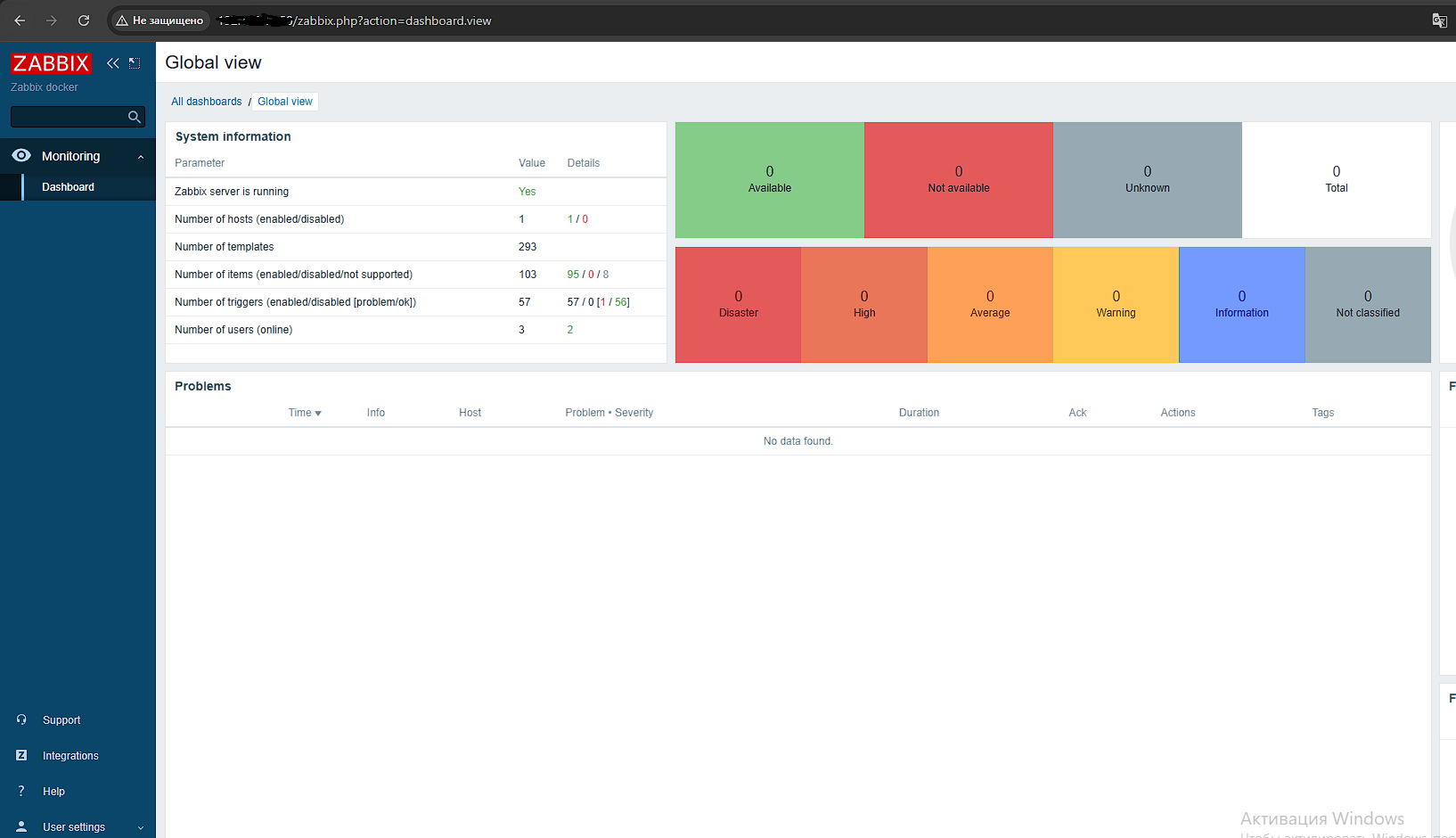The width and height of the screenshot is (1456, 838).
Task: Open Integrations via Z icon
Action: coord(21,755)
